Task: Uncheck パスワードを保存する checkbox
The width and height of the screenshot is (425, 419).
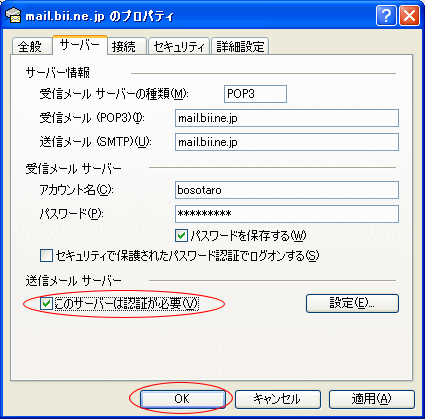Action: (181, 236)
